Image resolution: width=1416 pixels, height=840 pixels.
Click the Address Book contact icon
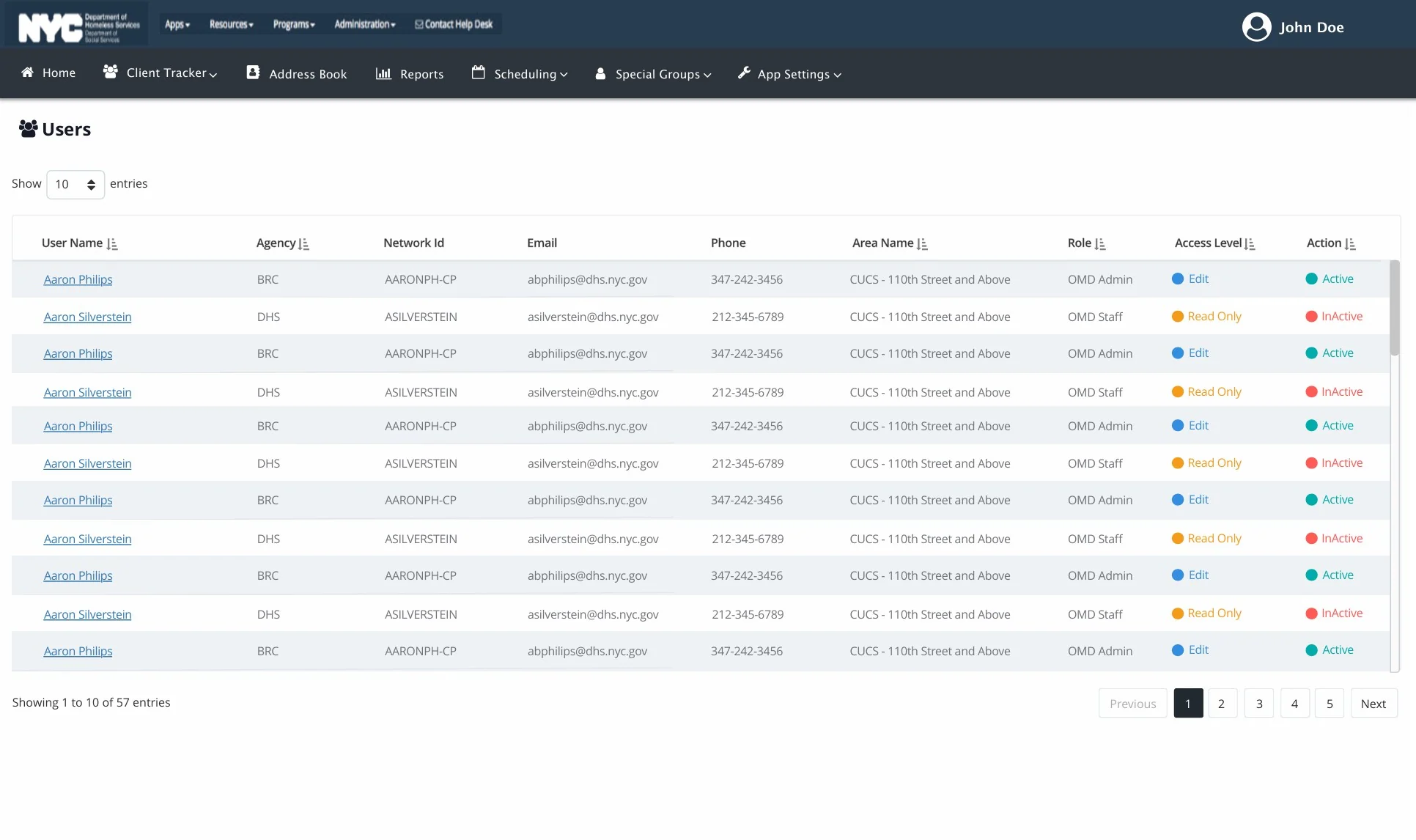tap(253, 73)
